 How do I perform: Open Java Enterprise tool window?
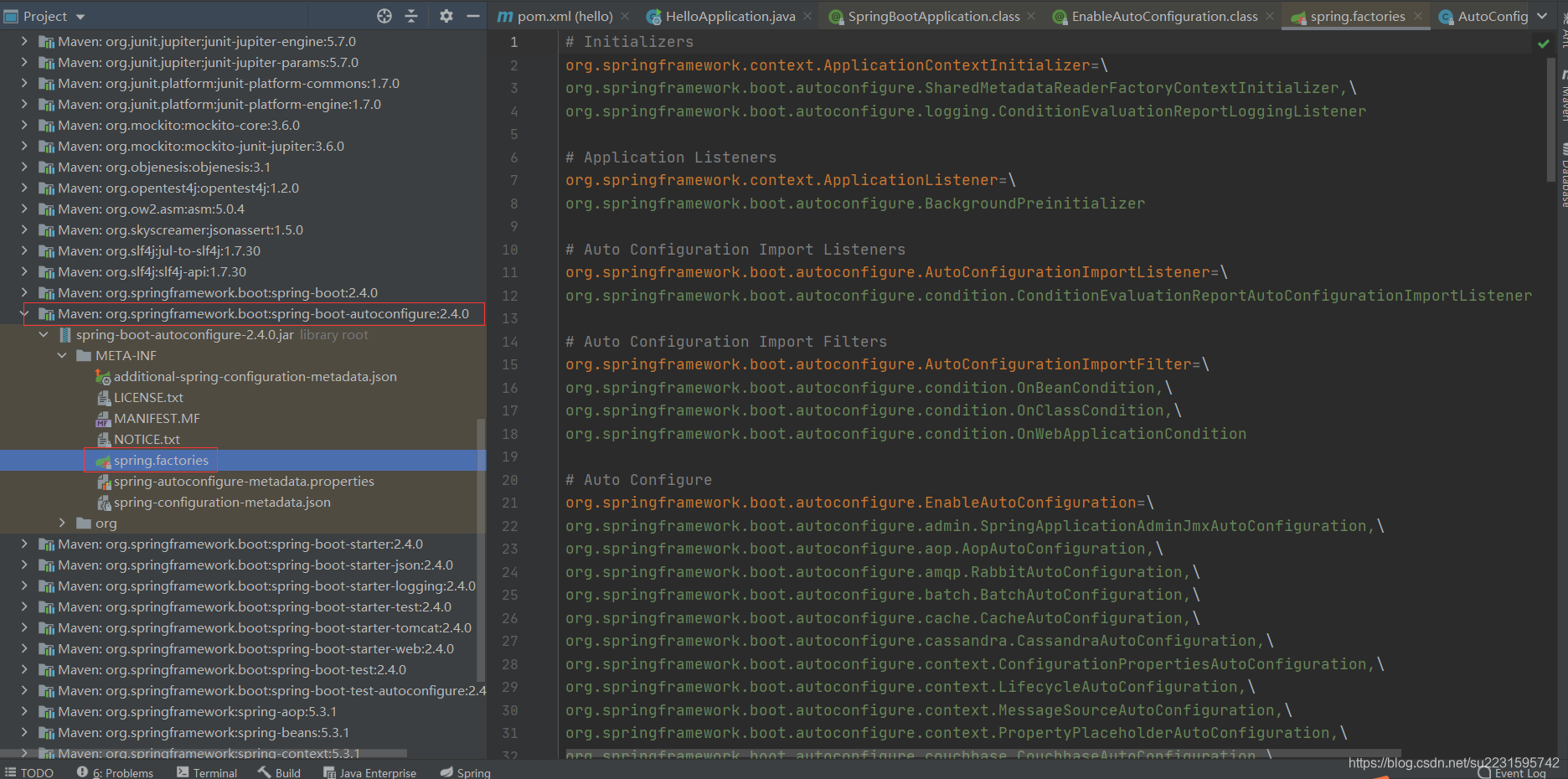[369, 772]
